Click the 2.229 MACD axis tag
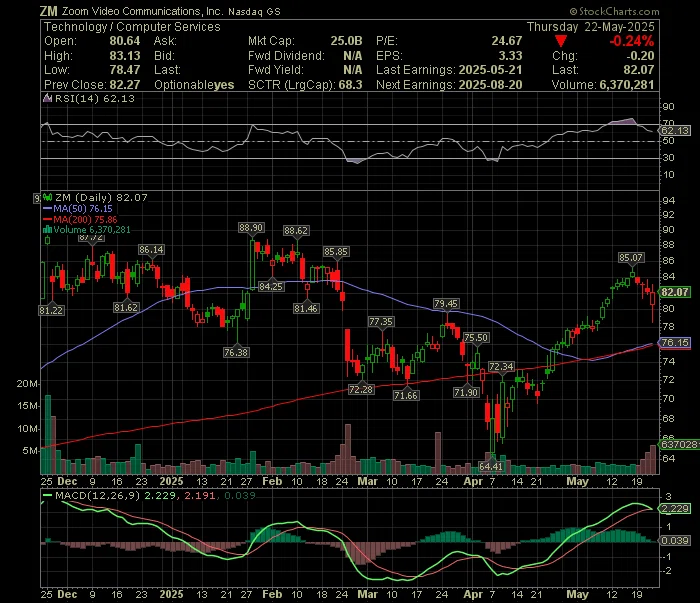Image resolution: width=700 pixels, height=603 pixels. [675, 509]
